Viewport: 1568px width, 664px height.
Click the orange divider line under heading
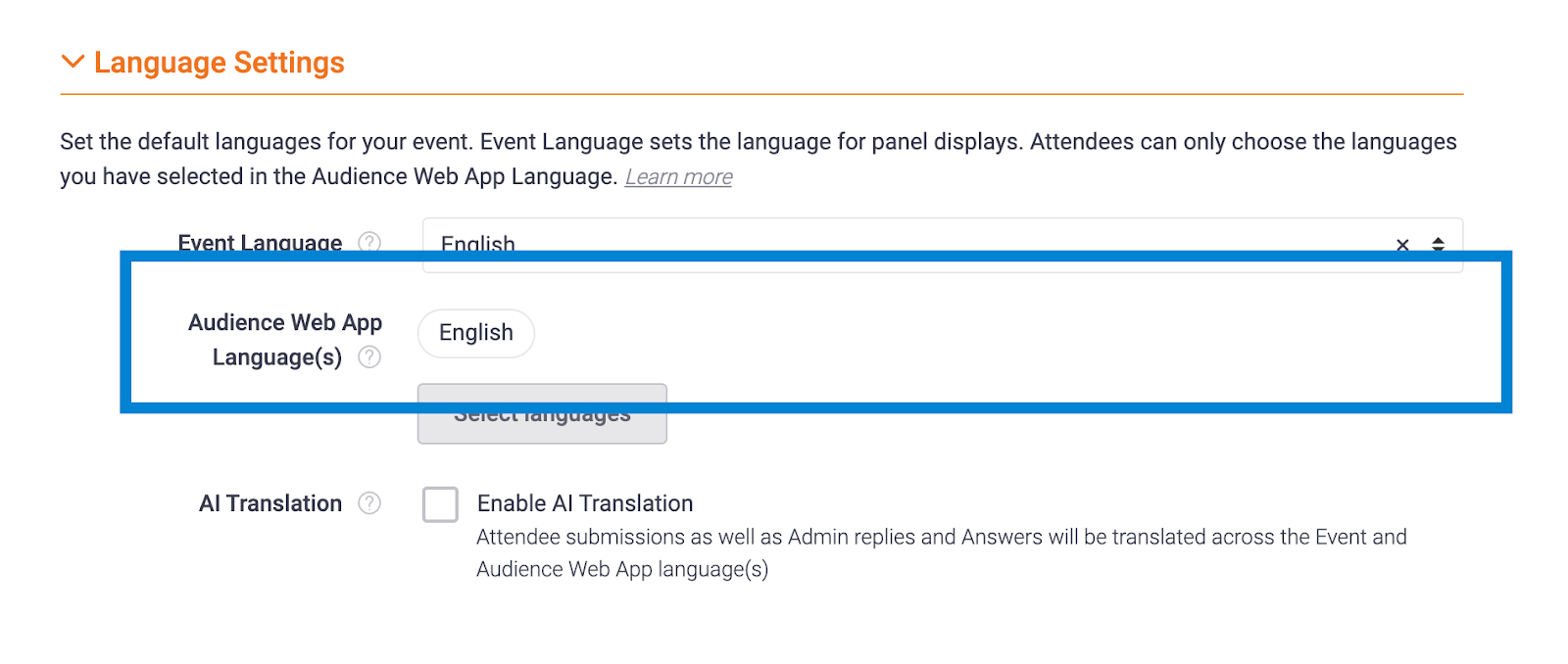pos(761,94)
